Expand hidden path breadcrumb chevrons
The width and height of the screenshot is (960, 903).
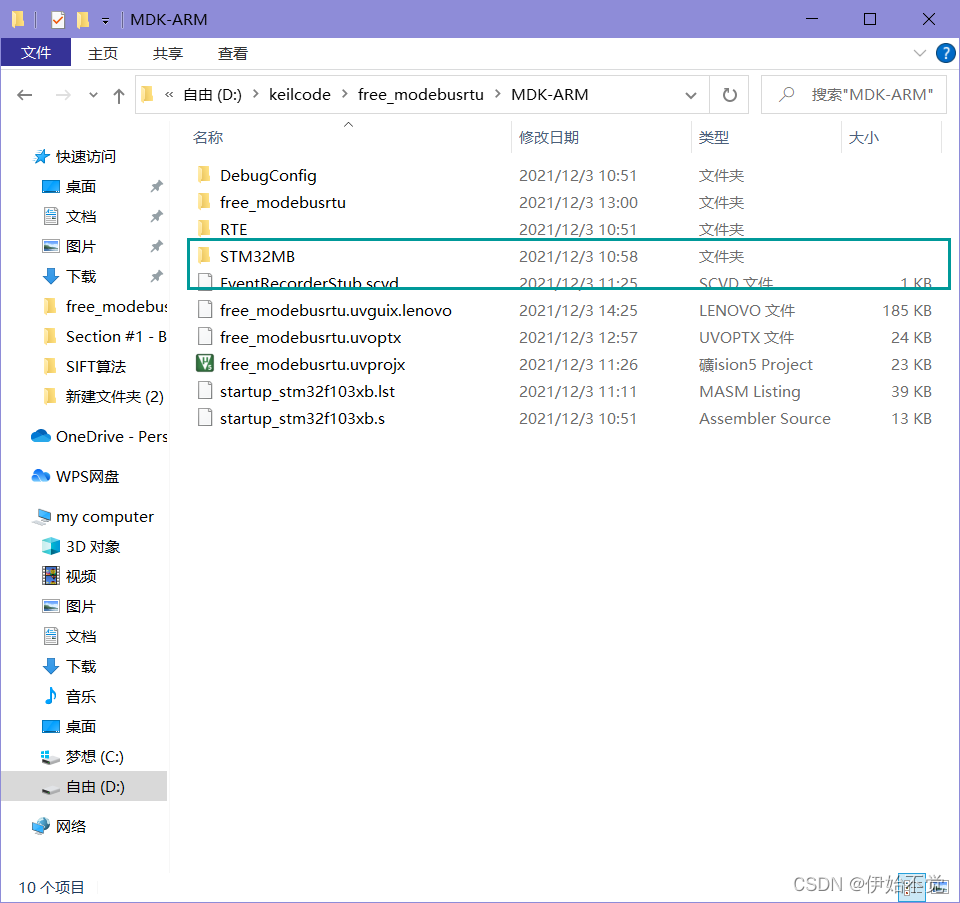[169, 94]
